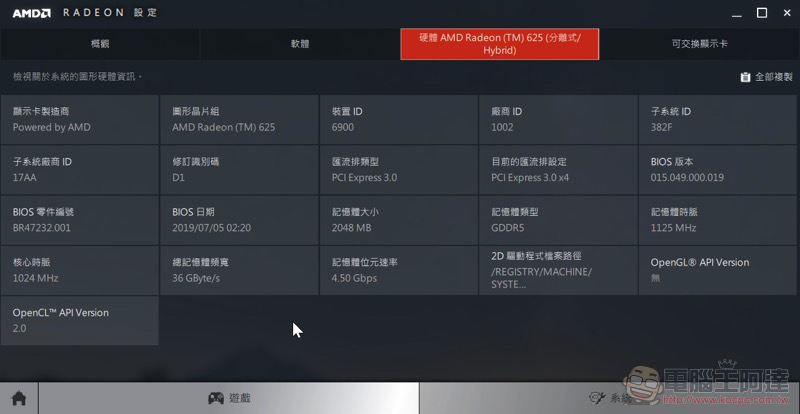Click the 記憶體時脈 1125 MHz cell
Image resolution: width=800 pixels, height=414 pixels.
click(718, 220)
